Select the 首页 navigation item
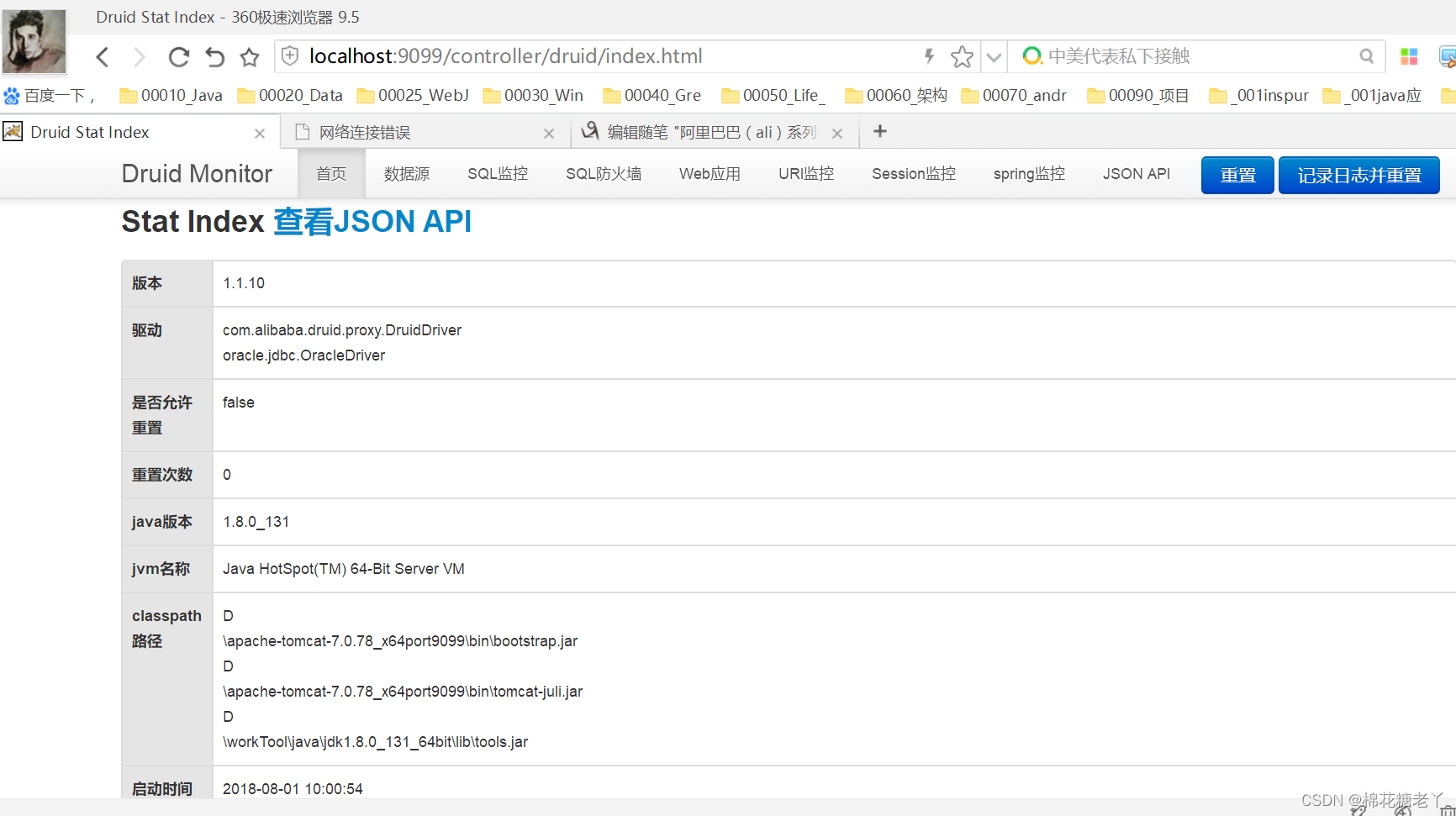Image resolution: width=1456 pixels, height=816 pixels. 331,173
